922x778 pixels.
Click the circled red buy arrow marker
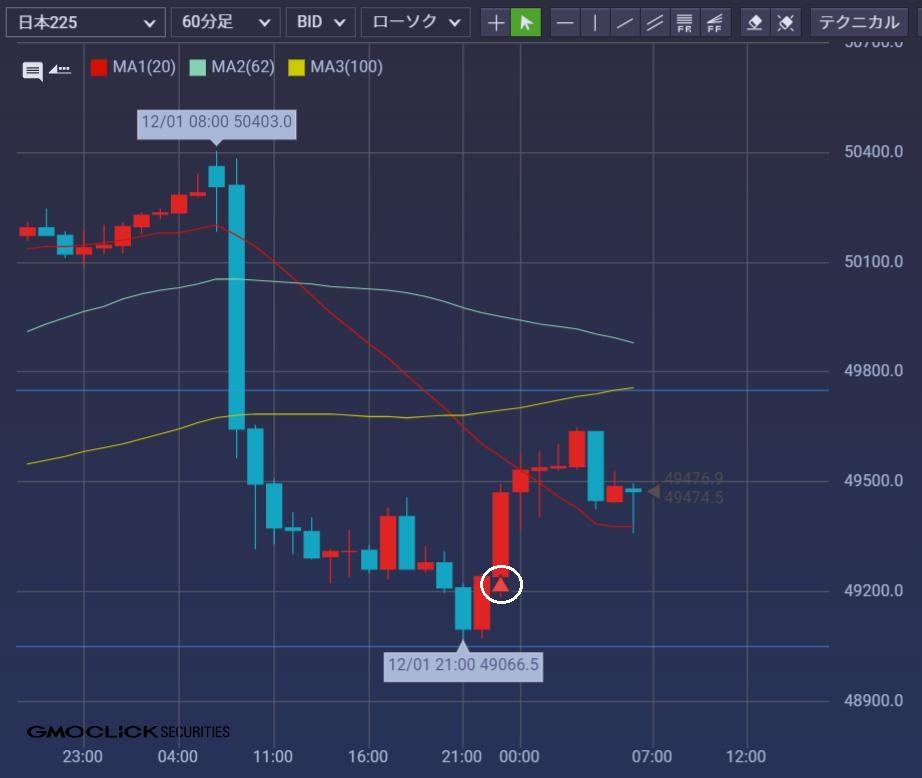coord(501,584)
